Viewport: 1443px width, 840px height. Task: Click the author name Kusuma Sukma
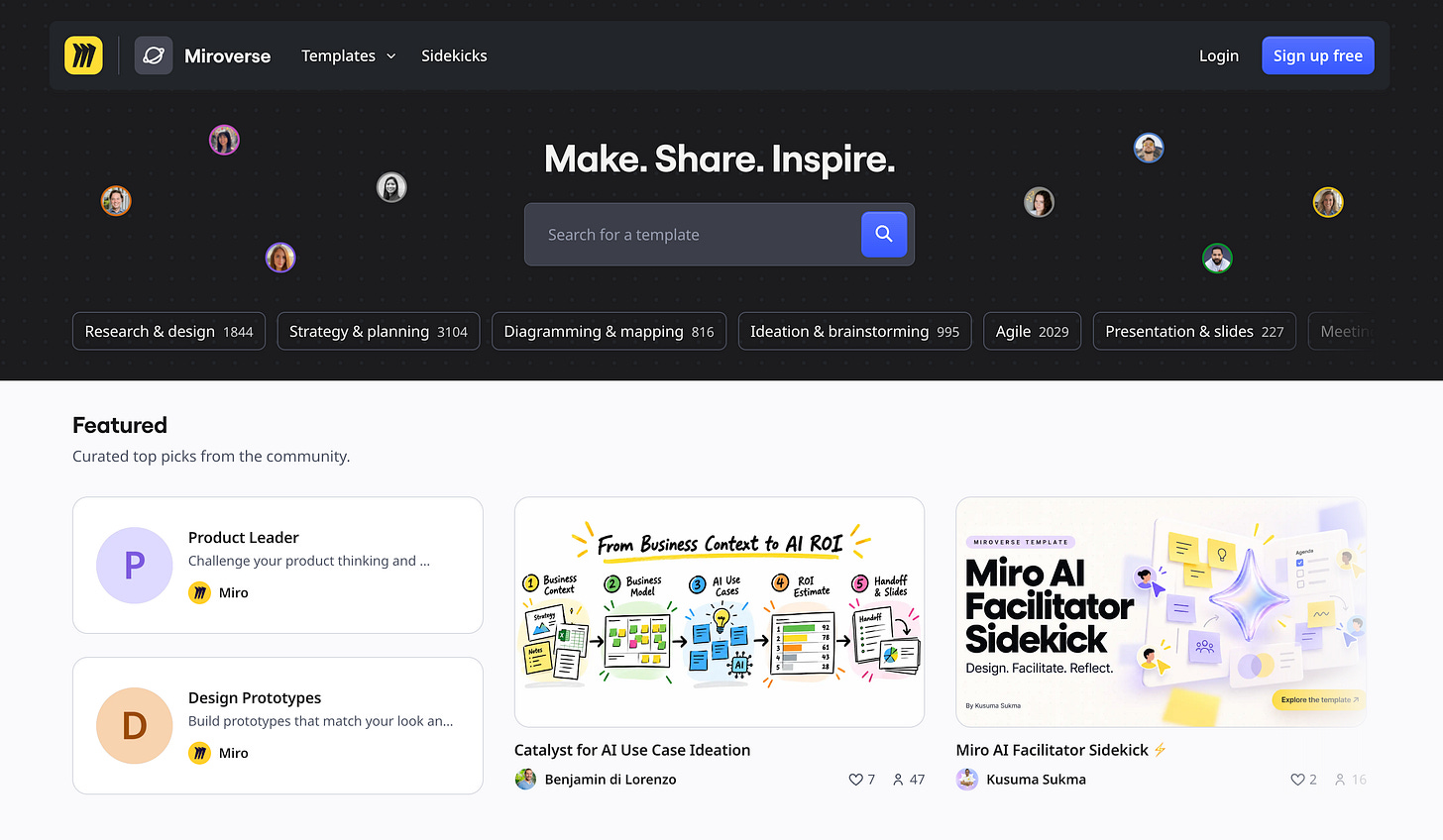pyautogui.click(x=1037, y=780)
